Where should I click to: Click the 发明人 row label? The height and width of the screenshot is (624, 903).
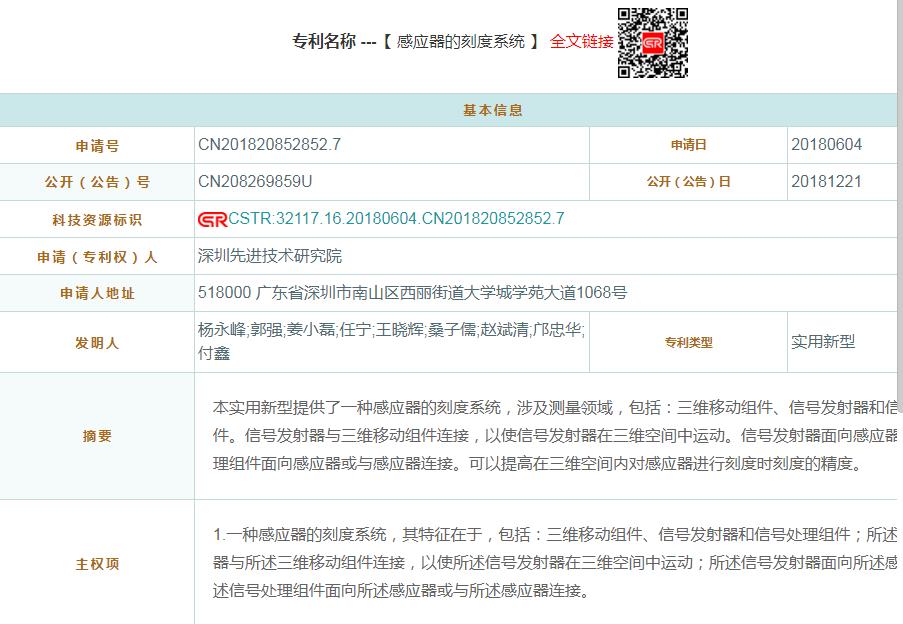click(x=97, y=343)
